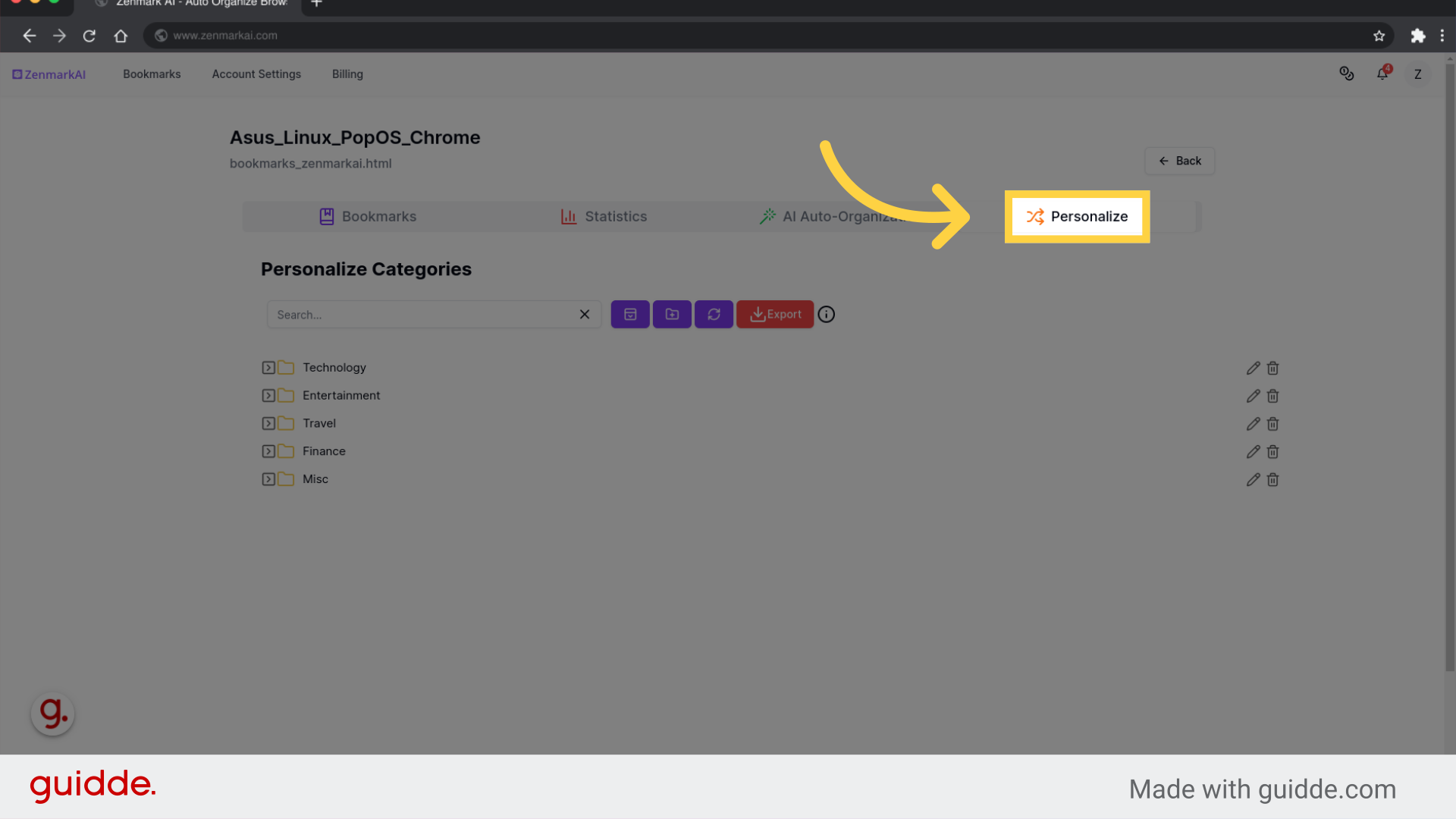Click the guidde g. floating badge
The height and width of the screenshot is (819, 1456).
[x=52, y=714]
